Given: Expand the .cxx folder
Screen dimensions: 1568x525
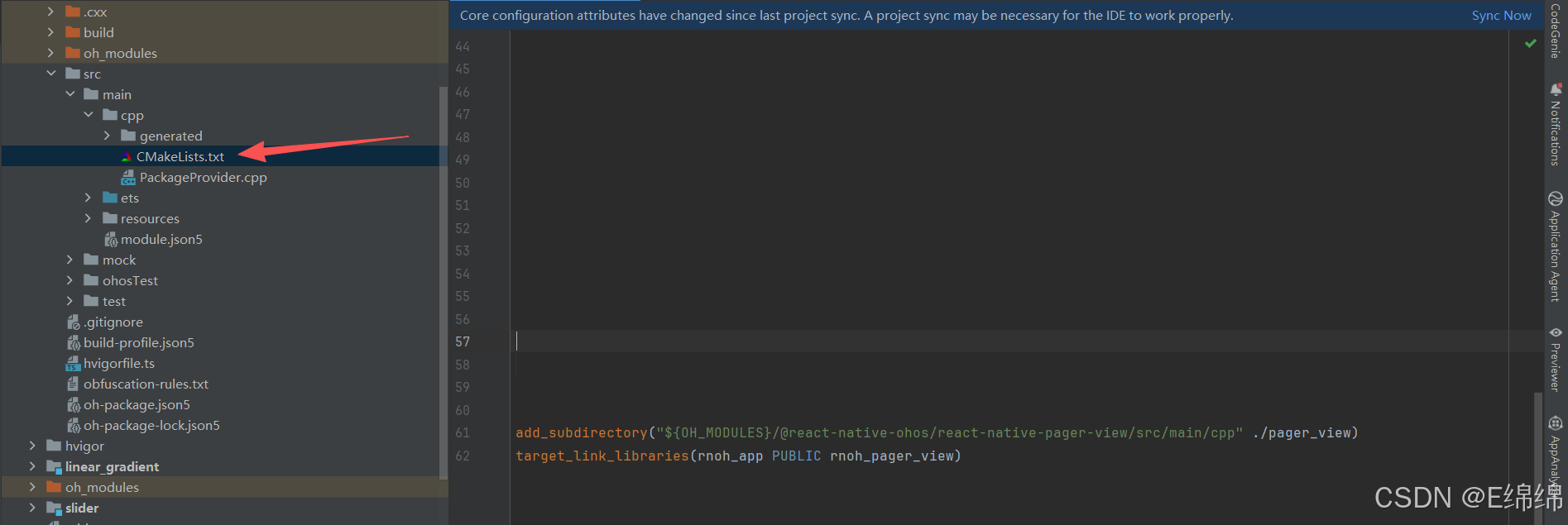Looking at the screenshot, I should 50,12.
